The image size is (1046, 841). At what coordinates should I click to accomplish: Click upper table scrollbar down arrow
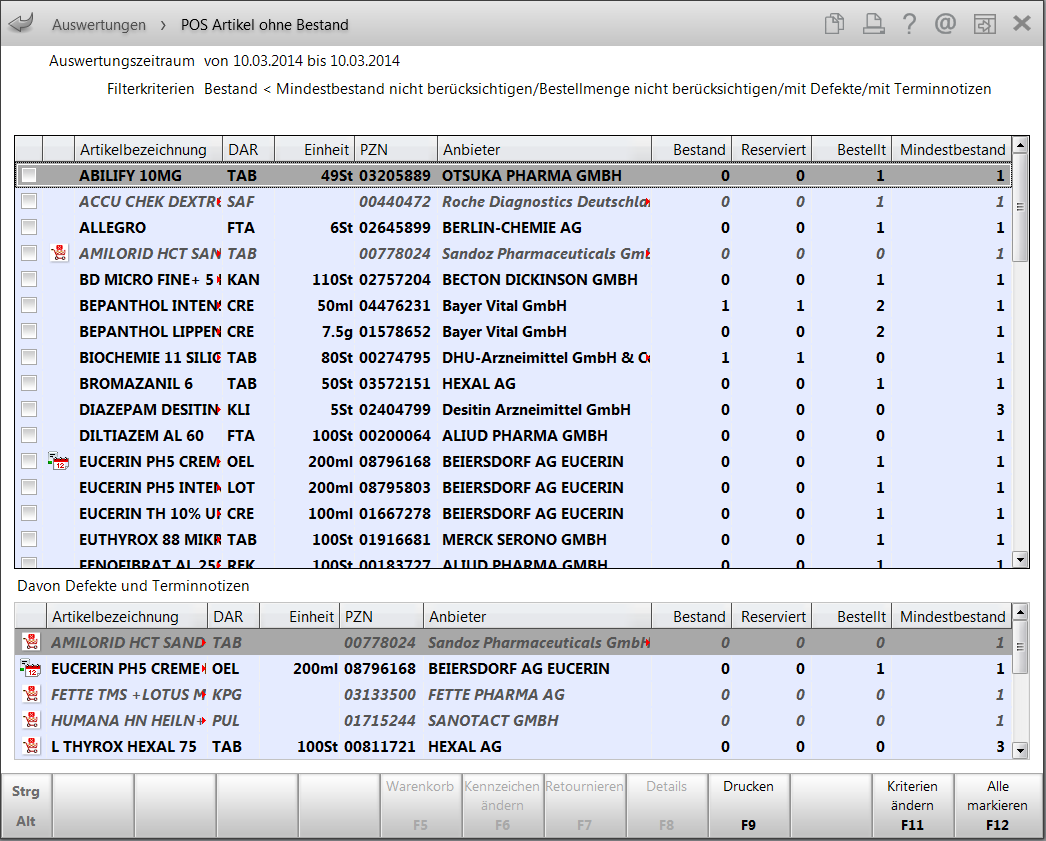[1020, 560]
